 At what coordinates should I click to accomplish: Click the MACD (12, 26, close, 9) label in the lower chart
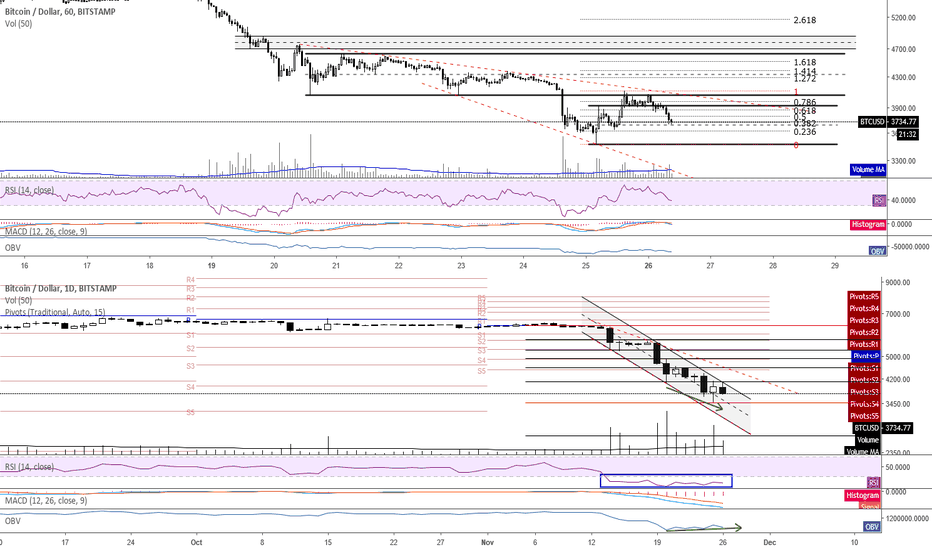point(46,501)
